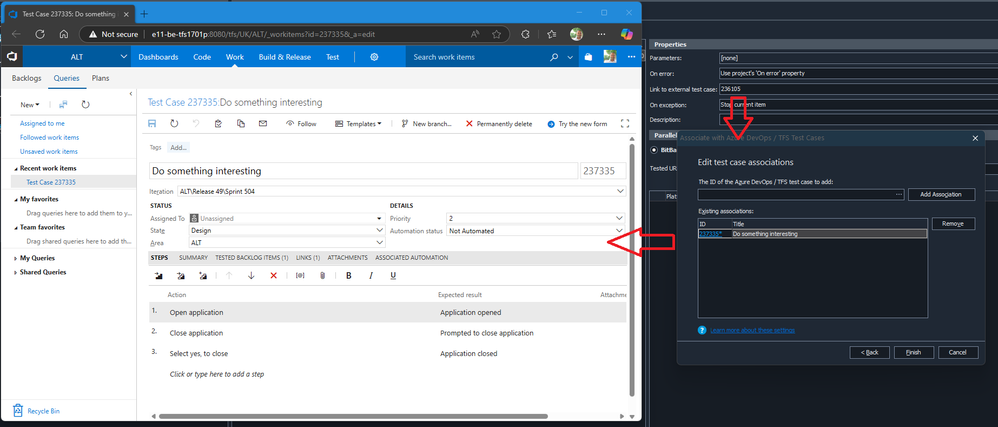Create a New branch from work item
998x427 pixels.
(x=426, y=123)
